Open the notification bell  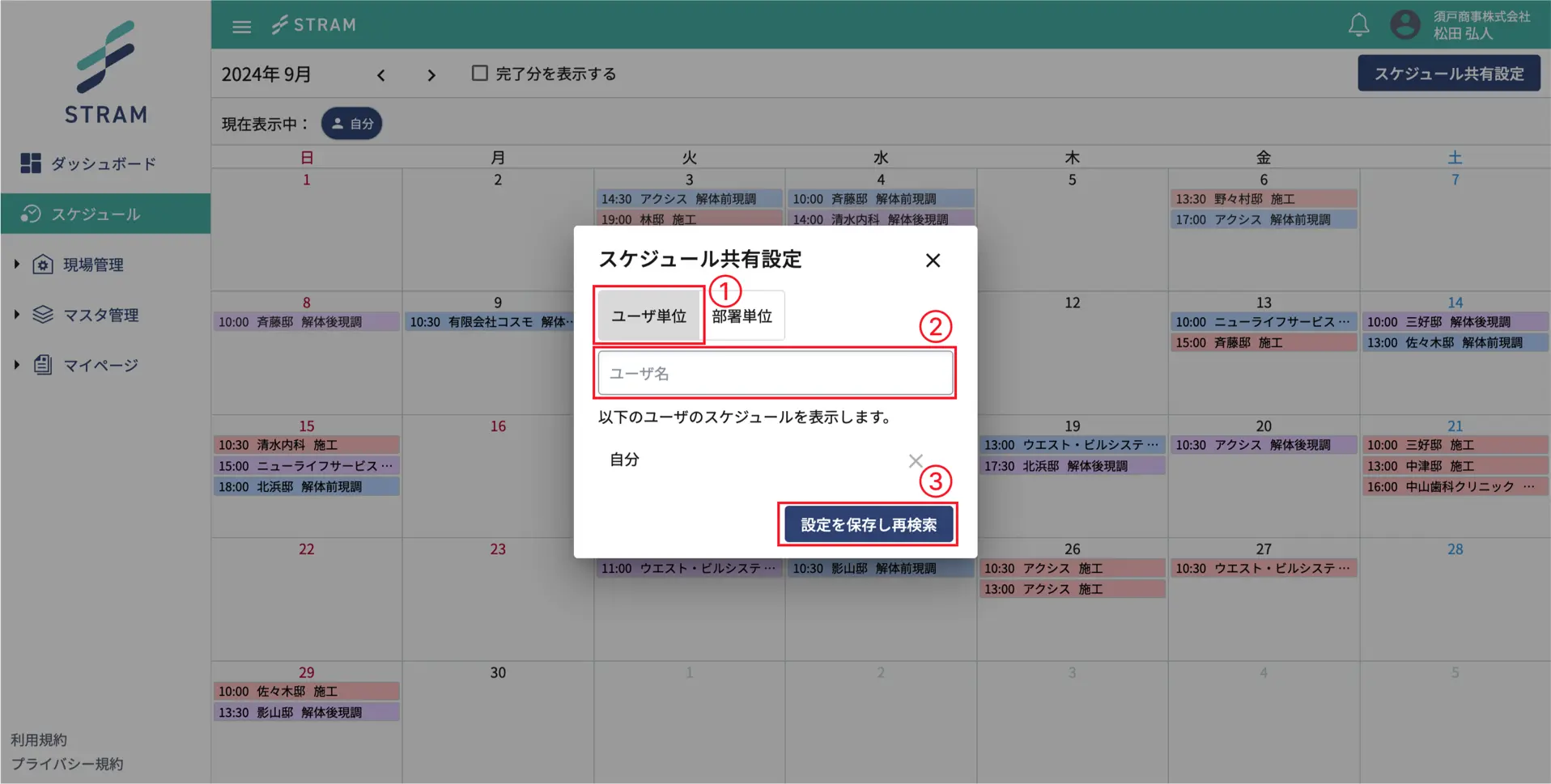coord(1358,25)
